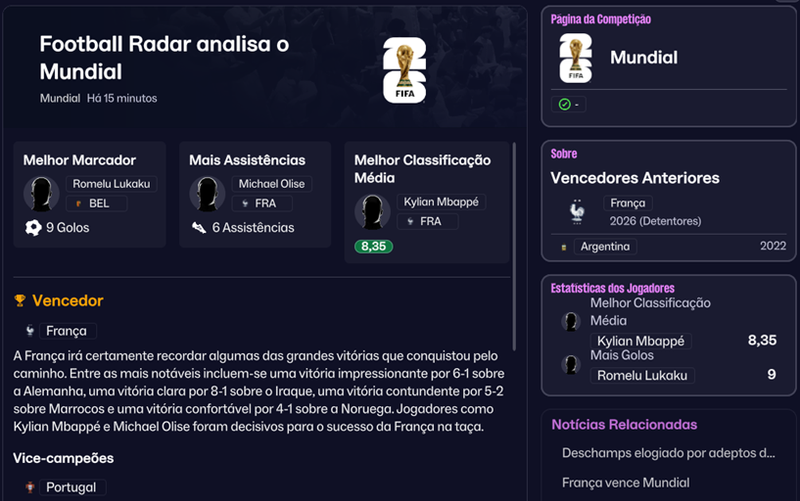Open the Michael Olise player name tag
Viewport: 800px width, 501px height.
[271, 184]
